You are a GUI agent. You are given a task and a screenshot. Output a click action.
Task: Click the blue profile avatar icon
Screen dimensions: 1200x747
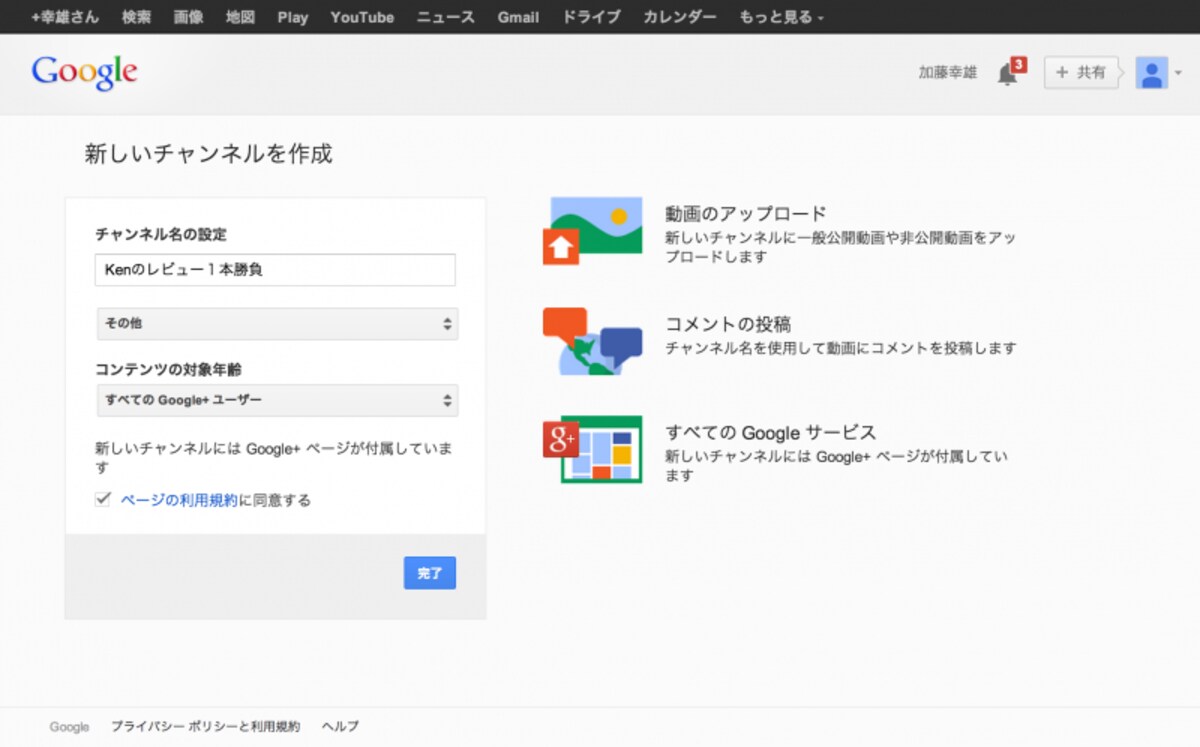pyautogui.click(x=1152, y=73)
